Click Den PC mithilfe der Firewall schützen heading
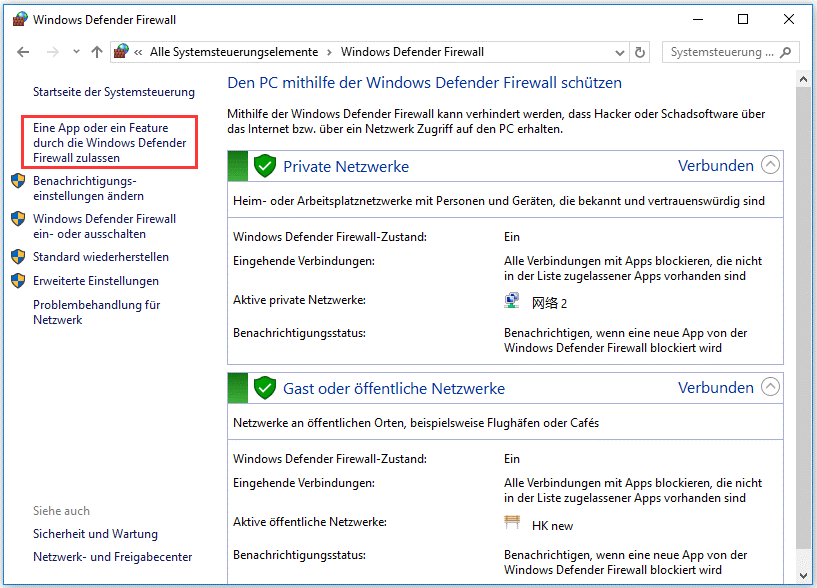Screen dimensions: 817x588 click(x=424, y=82)
